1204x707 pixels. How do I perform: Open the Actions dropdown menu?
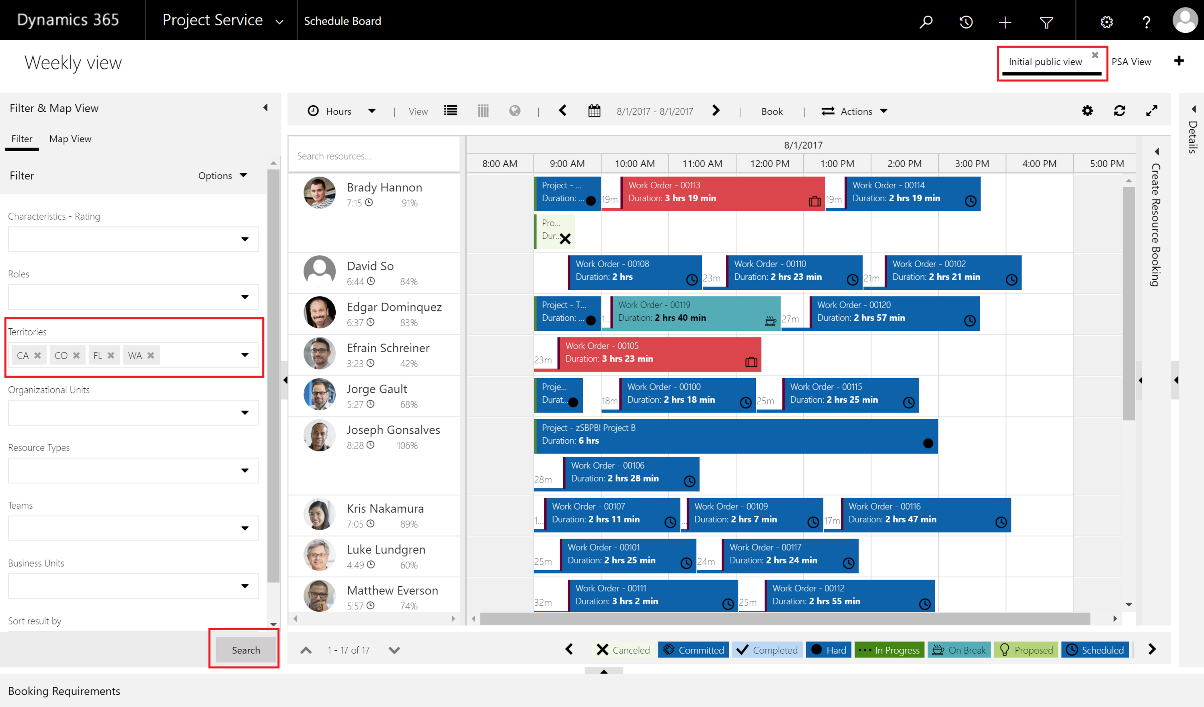[x=855, y=111]
